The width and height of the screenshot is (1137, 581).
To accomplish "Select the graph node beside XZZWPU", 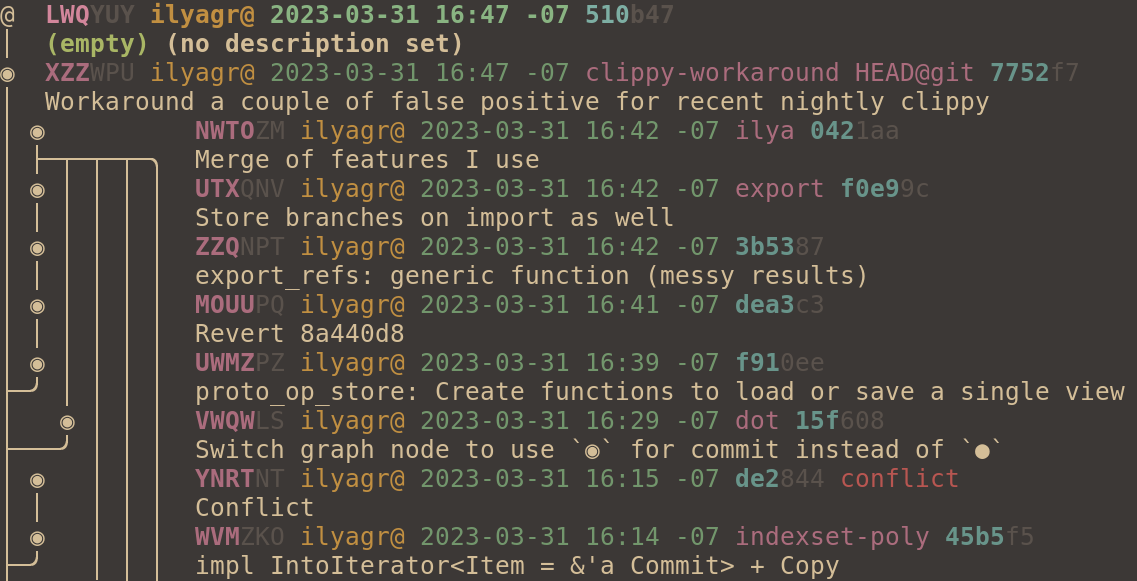I will tap(7, 73).
